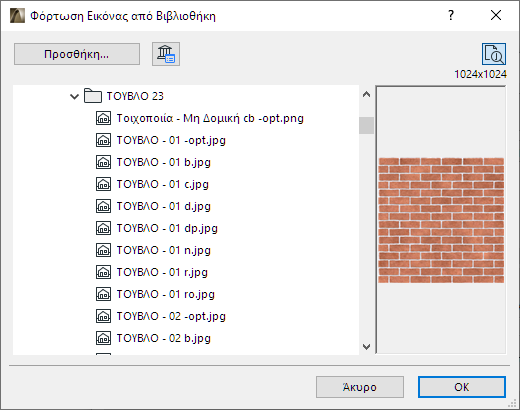The width and height of the screenshot is (520, 410).
Task: Click icon of ΤΟΥΒΛΟ - 01 n.jpg
Action: [x=103, y=250]
